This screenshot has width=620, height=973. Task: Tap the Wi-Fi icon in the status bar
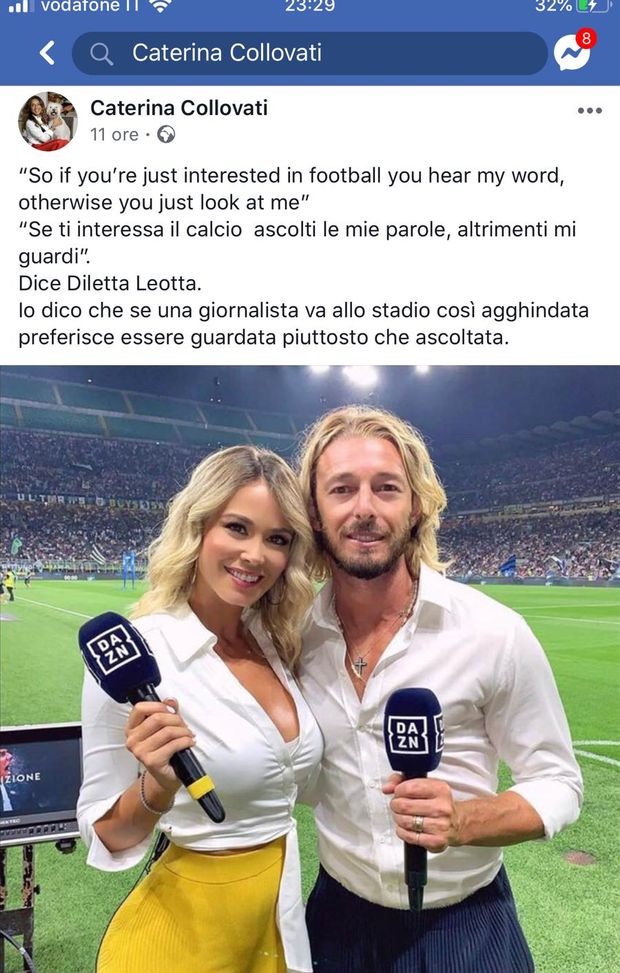(160, 6)
